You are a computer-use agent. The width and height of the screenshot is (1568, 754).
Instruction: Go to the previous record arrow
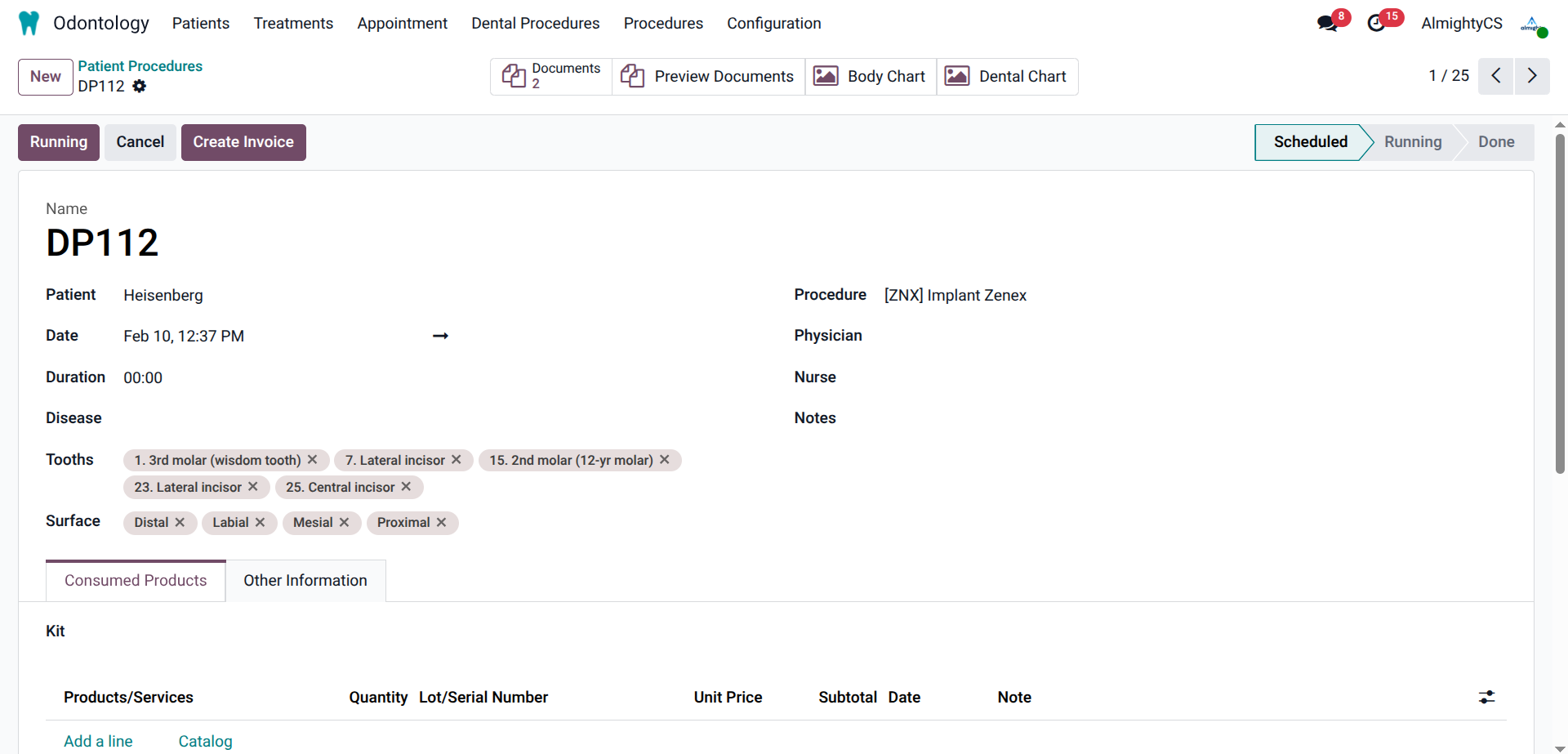1495,76
